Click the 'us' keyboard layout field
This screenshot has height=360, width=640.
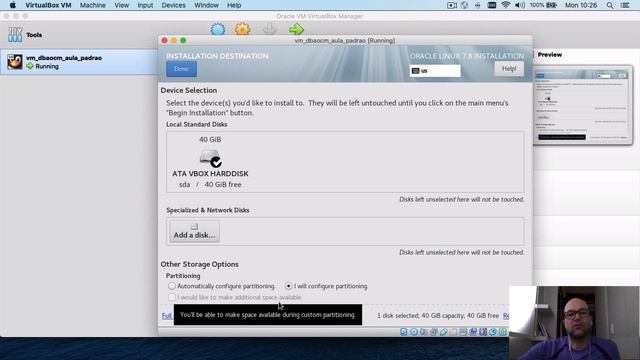coord(435,71)
